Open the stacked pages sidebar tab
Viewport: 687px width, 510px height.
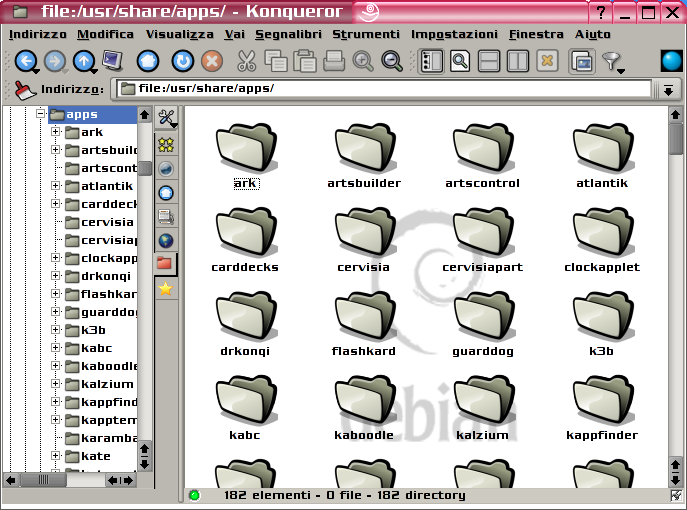pyautogui.click(x=166, y=217)
